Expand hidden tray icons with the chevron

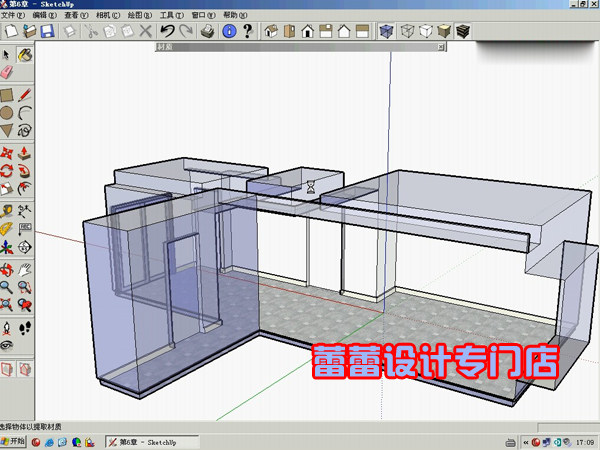tap(526, 443)
